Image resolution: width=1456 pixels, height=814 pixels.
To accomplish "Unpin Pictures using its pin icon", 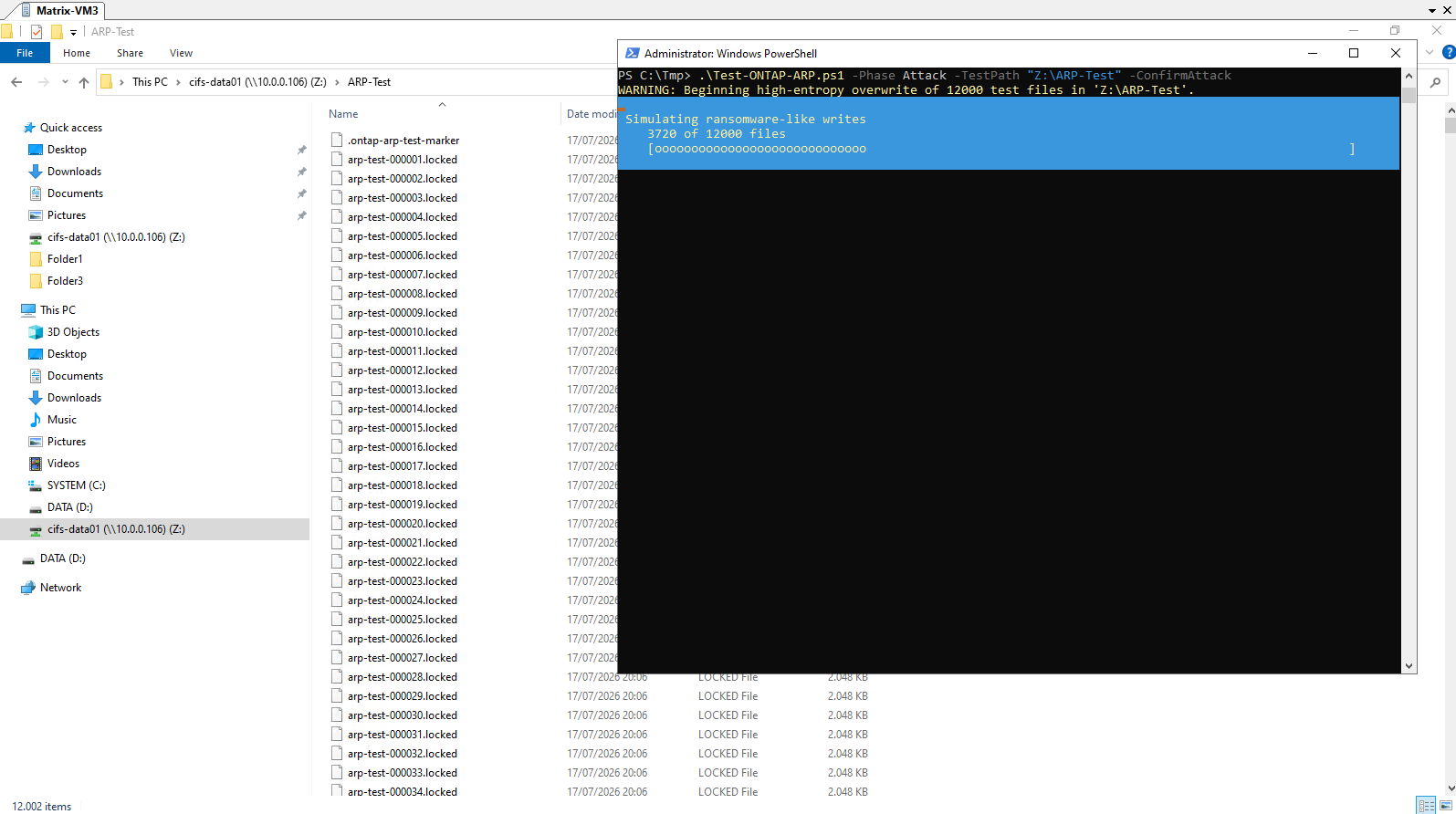I will [301, 215].
